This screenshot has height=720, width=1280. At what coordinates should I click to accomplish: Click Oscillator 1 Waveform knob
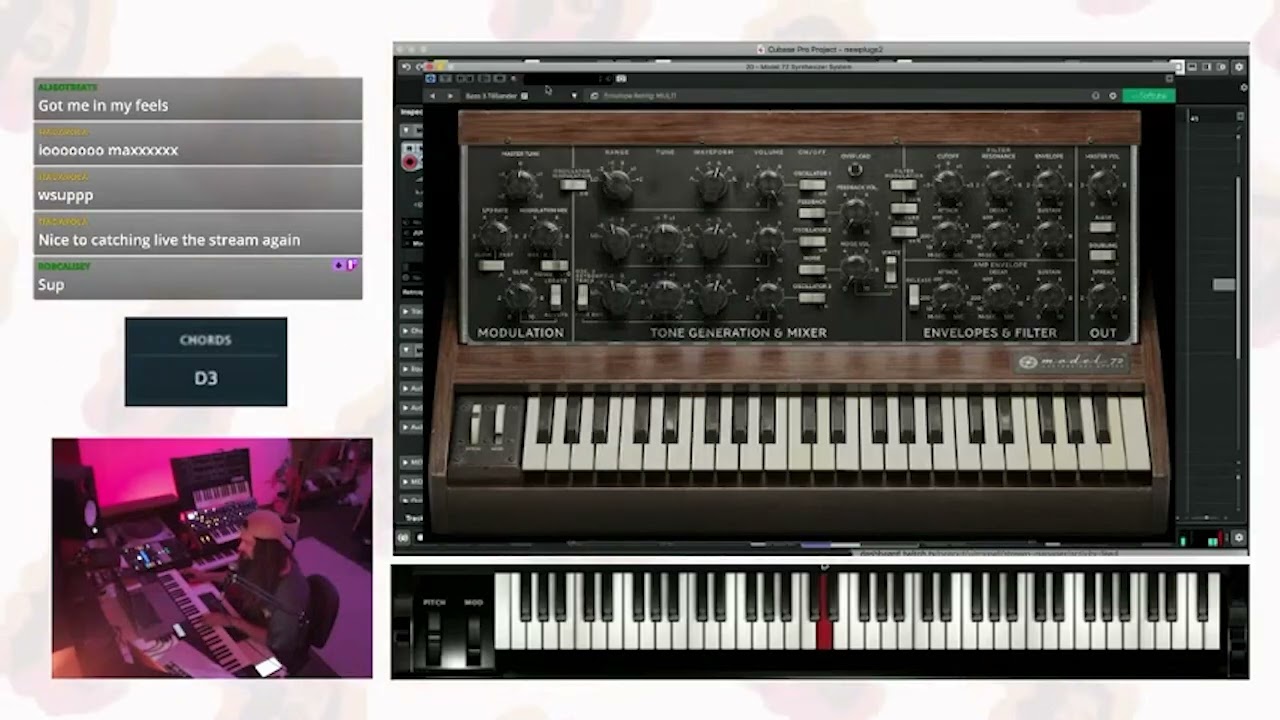coord(712,184)
